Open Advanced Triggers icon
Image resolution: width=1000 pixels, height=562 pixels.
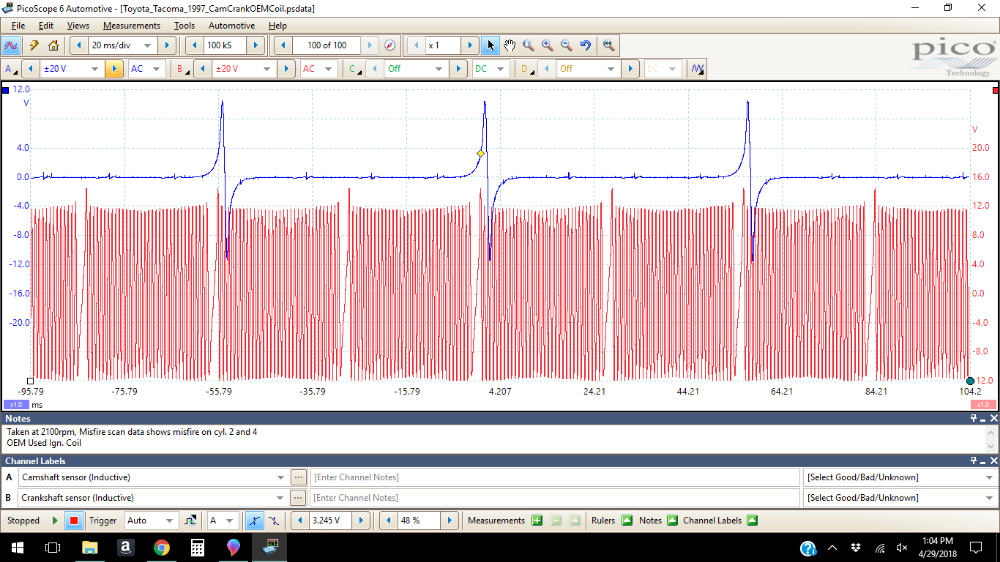pos(190,521)
